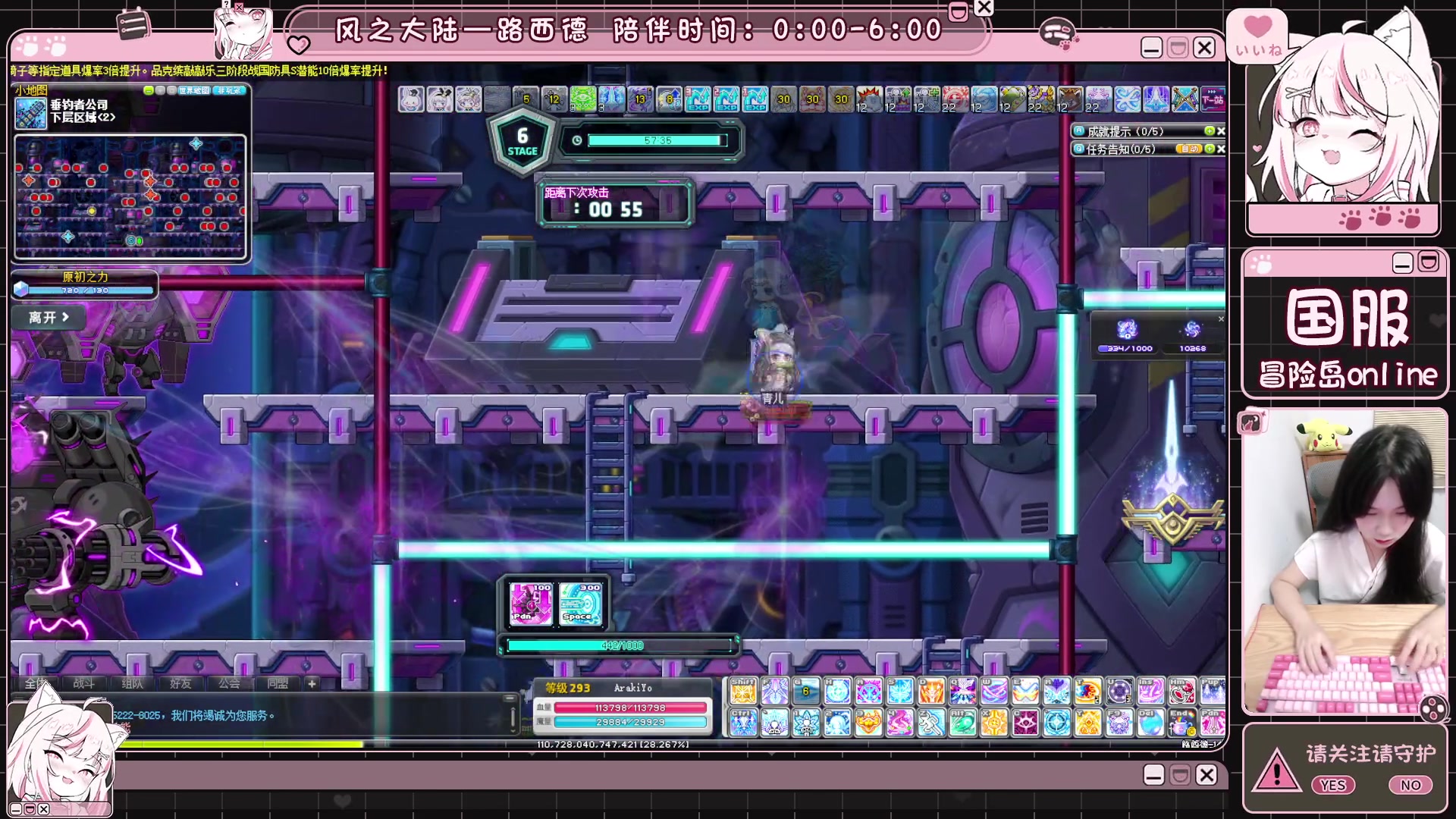The width and height of the screenshot is (1456, 819).
Task: Close the 成就提示 achievement notice
Action: [x=1221, y=131]
